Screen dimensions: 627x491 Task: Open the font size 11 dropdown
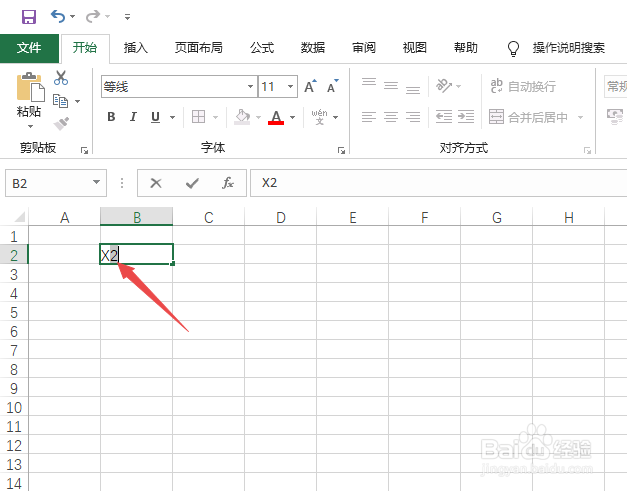click(x=291, y=86)
